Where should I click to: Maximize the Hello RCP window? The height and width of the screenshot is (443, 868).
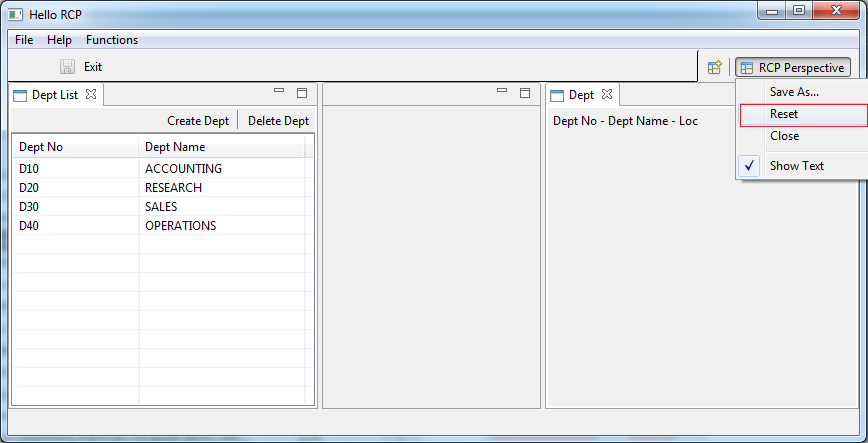pos(799,10)
